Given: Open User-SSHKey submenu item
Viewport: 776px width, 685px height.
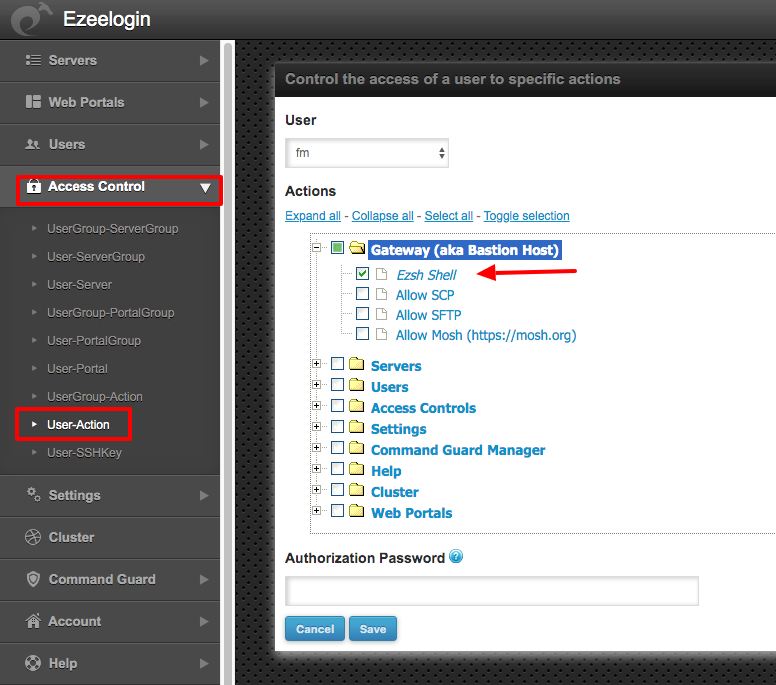Looking at the screenshot, I should click(x=84, y=453).
